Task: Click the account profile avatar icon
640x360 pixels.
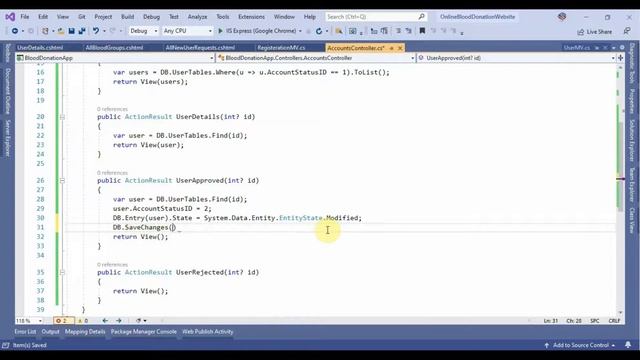Action: pyautogui.click(x=562, y=17)
